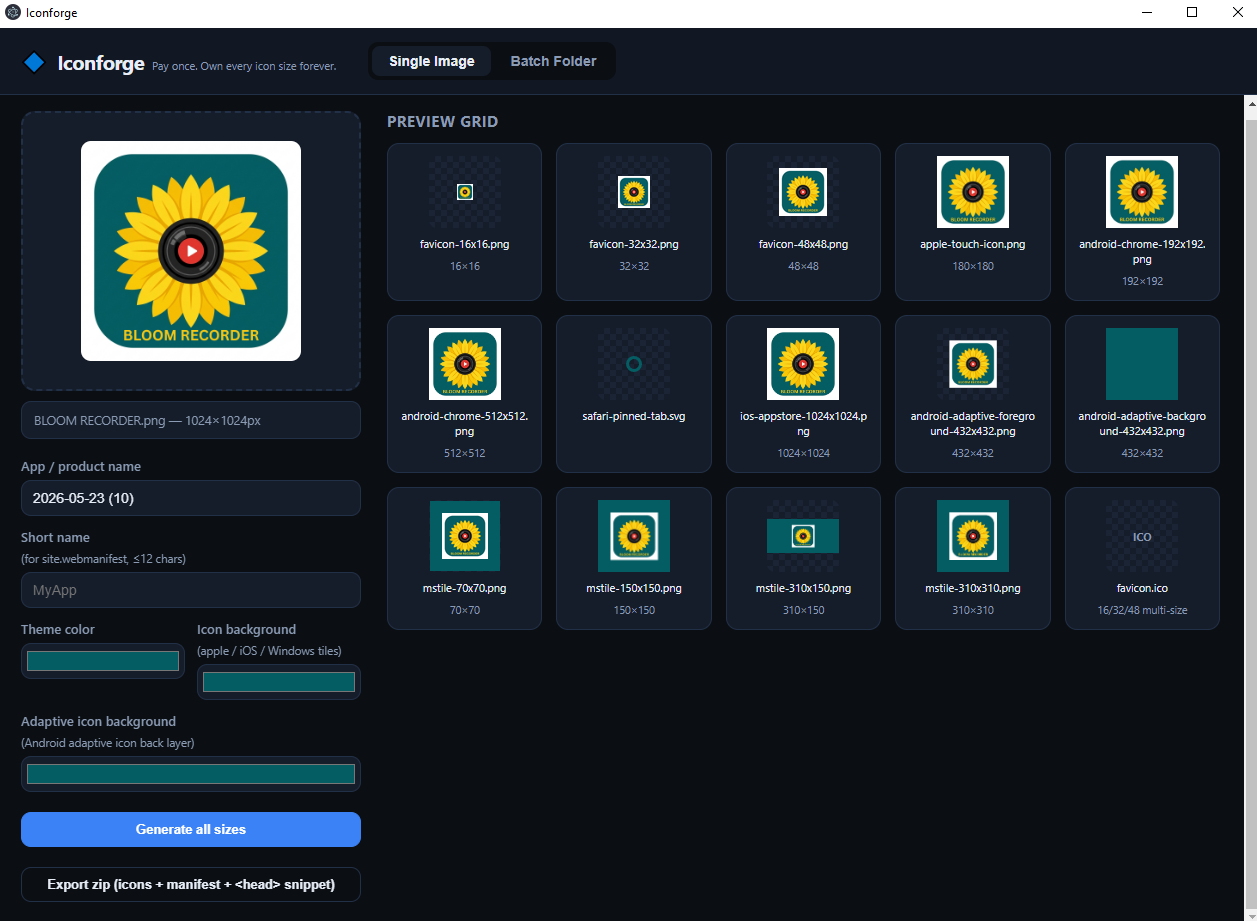The image size is (1257, 921).
Task: Click the 16/32/48 multi-size text
Action: [1142, 610]
